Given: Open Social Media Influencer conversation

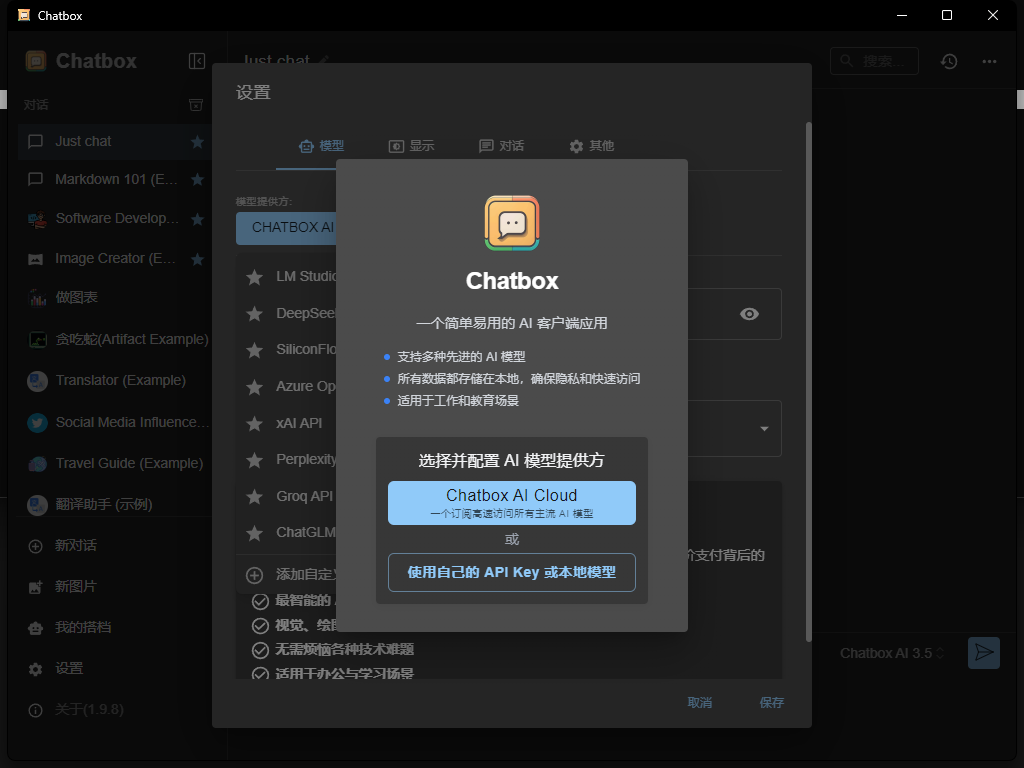Looking at the screenshot, I should tap(115, 423).
